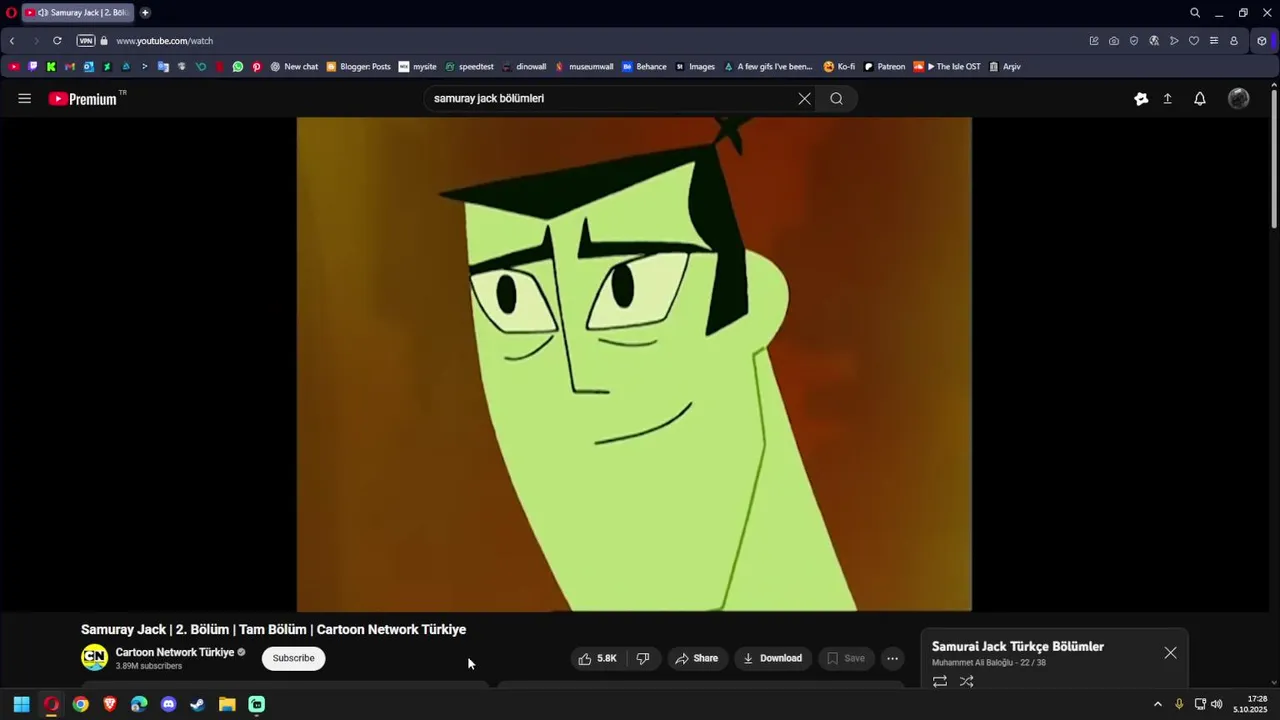Open the Create upload icon
Screen dimensions: 1280x720
tap(1167, 98)
